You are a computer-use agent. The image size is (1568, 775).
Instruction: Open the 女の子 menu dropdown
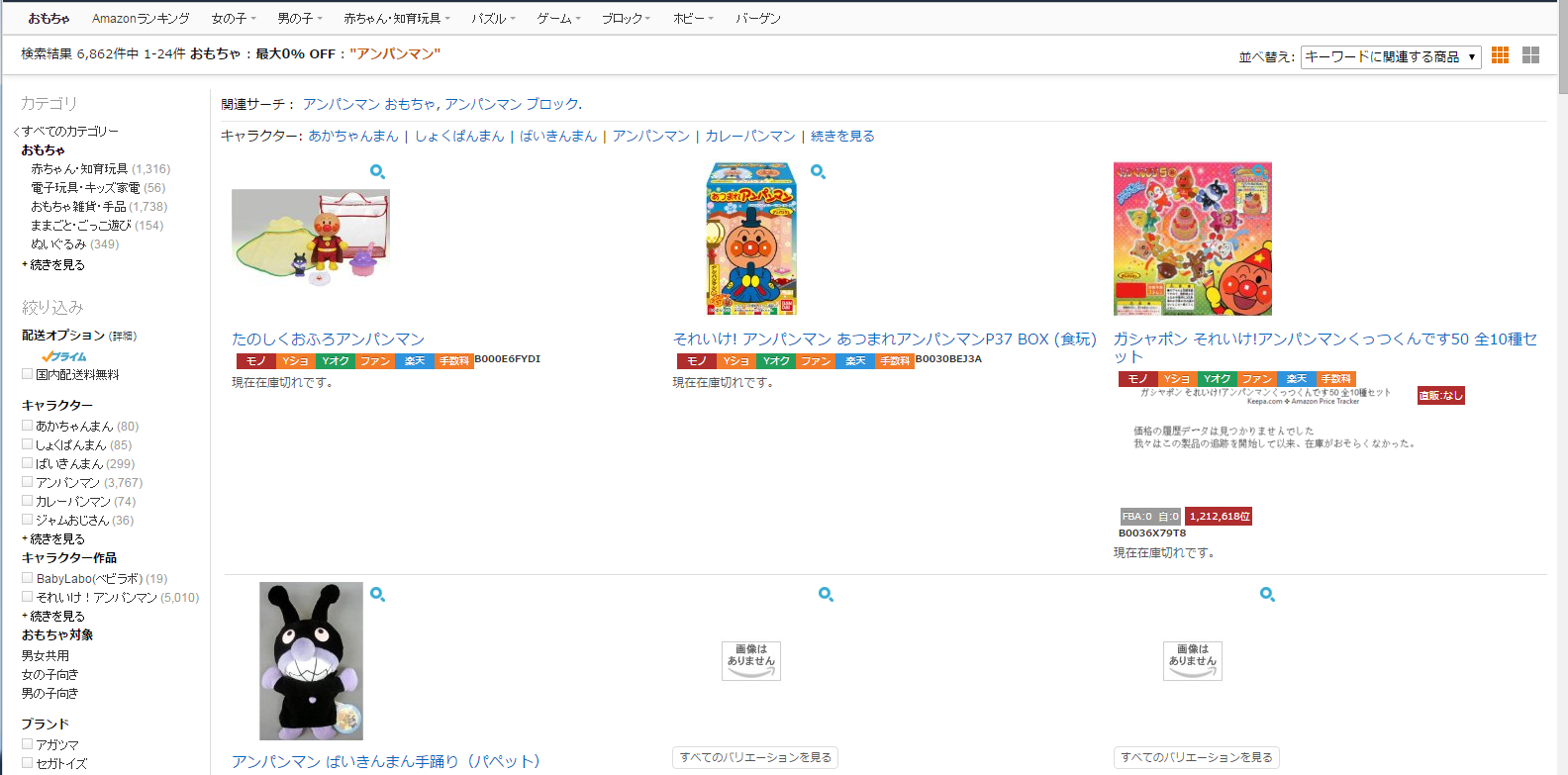point(234,18)
